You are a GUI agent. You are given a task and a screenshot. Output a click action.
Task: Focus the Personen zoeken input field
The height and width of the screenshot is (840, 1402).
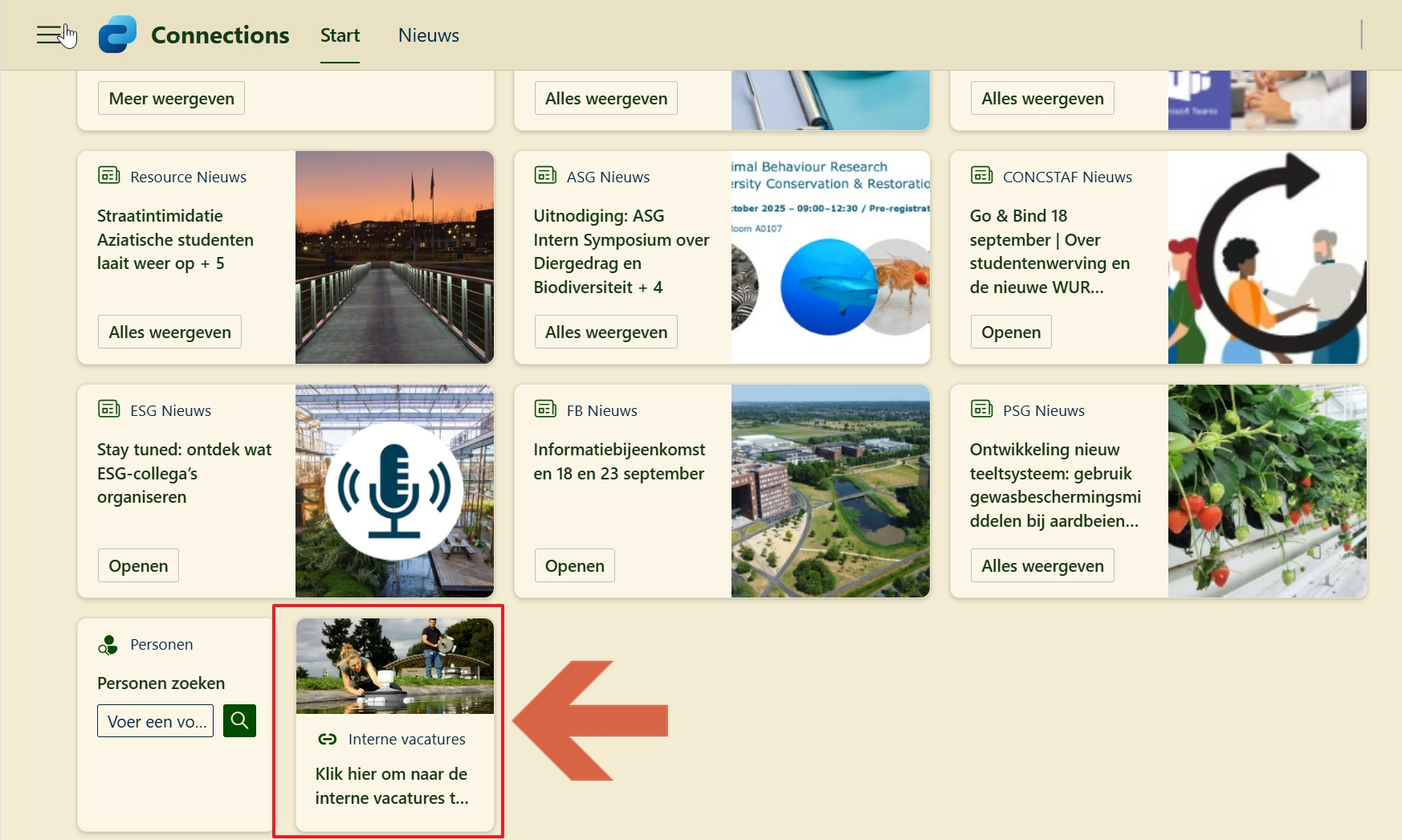(155, 721)
